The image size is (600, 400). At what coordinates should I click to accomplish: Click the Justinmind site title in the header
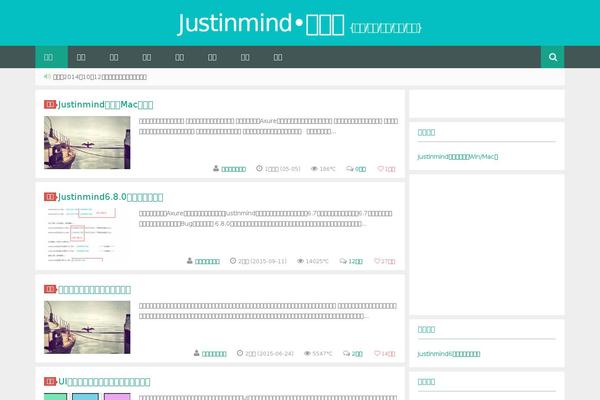click(261, 23)
